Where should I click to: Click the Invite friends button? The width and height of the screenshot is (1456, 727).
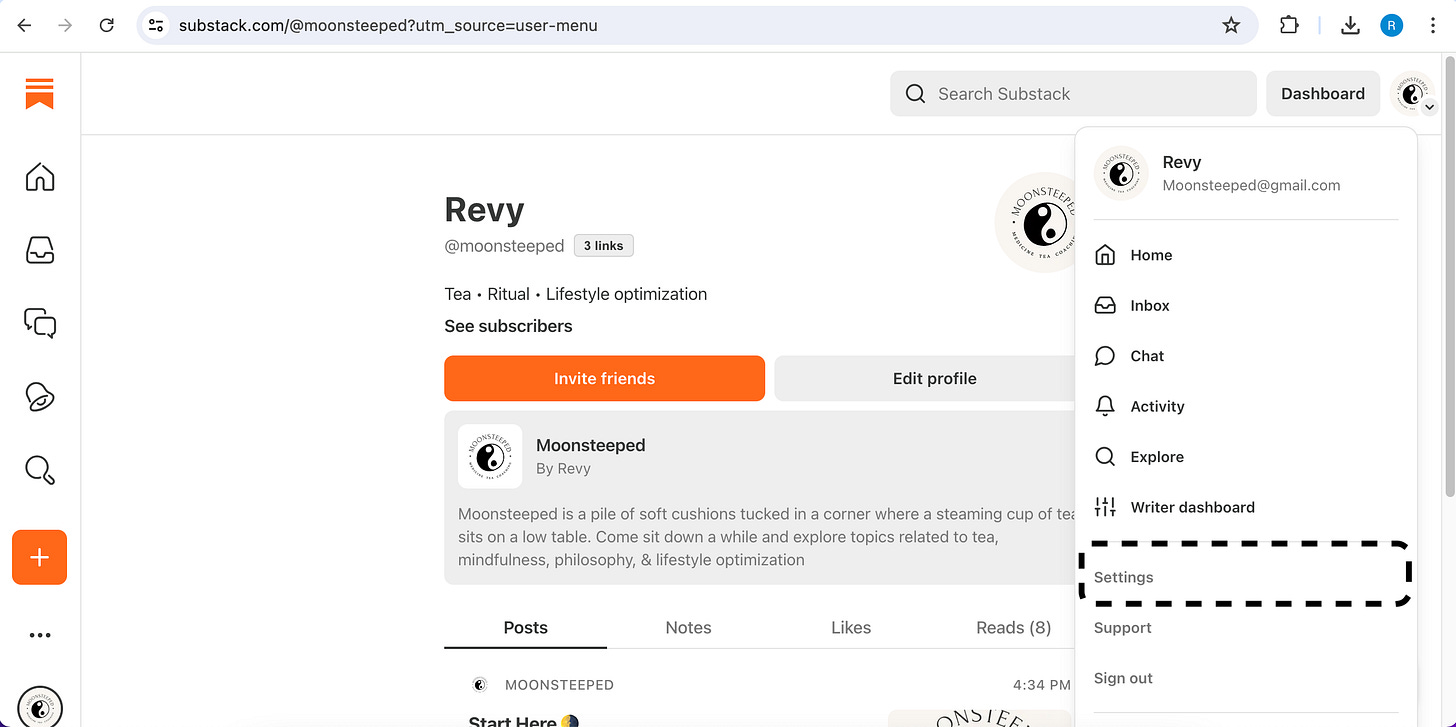(x=604, y=378)
